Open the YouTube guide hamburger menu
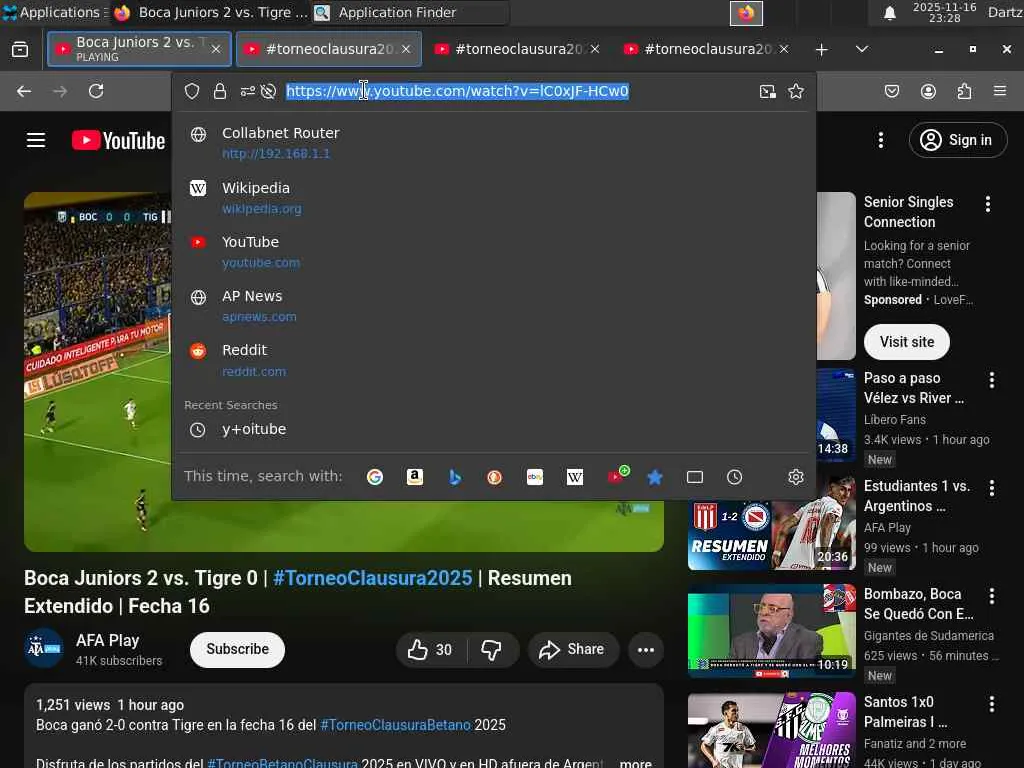Viewport: 1024px width, 768px height. (x=36, y=140)
